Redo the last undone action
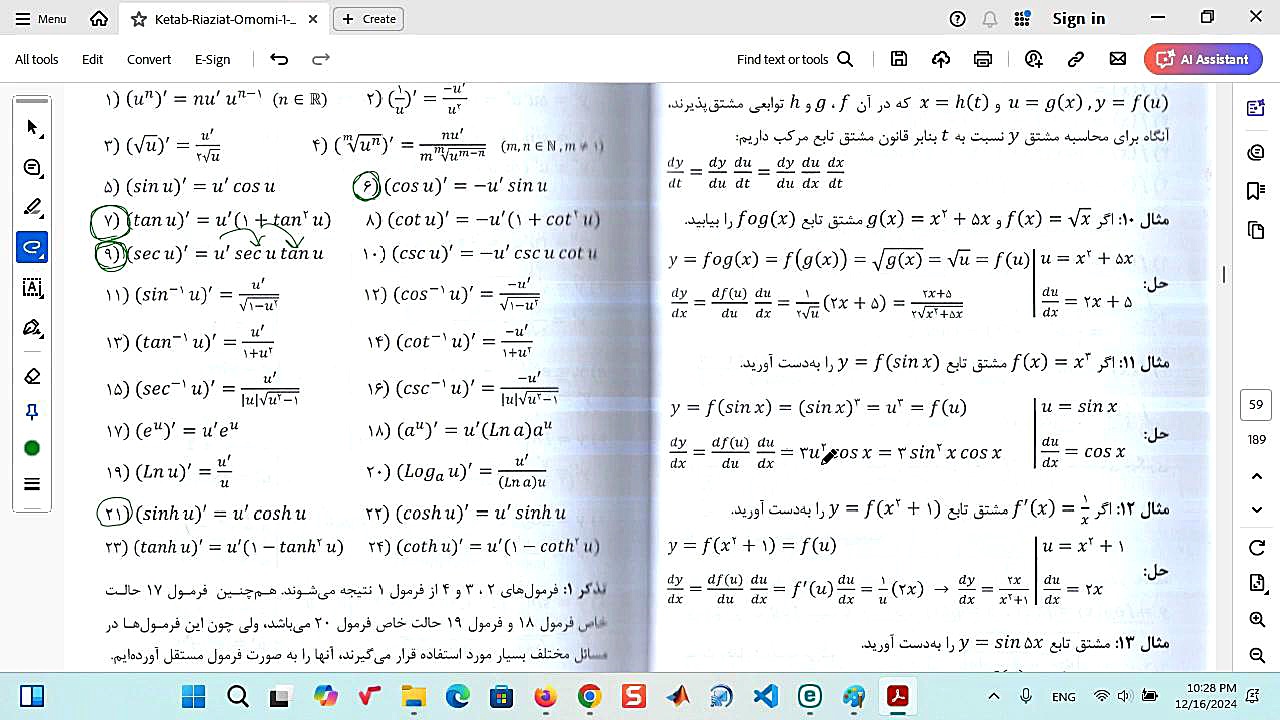This screenshot has width=1280, height=720. coord(321,59)
